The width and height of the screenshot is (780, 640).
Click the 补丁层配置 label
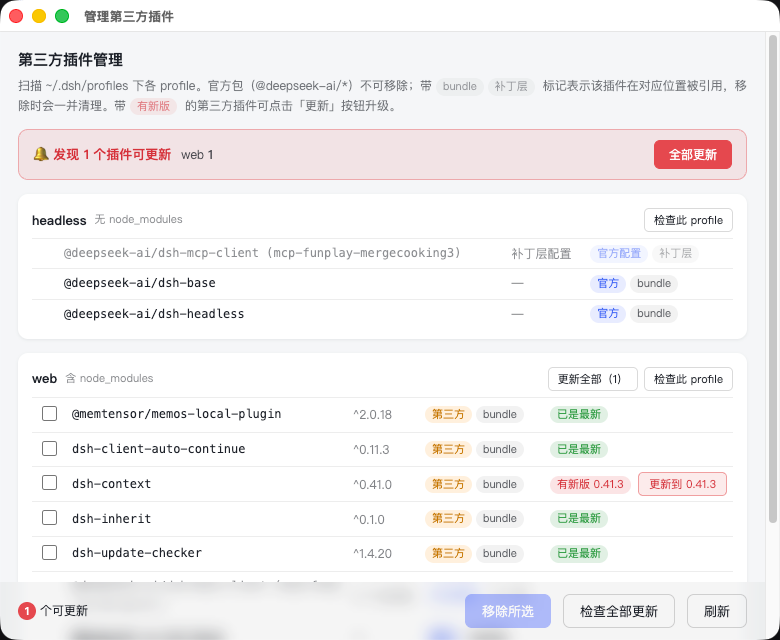pyautogui.click(x=541, y=254)
